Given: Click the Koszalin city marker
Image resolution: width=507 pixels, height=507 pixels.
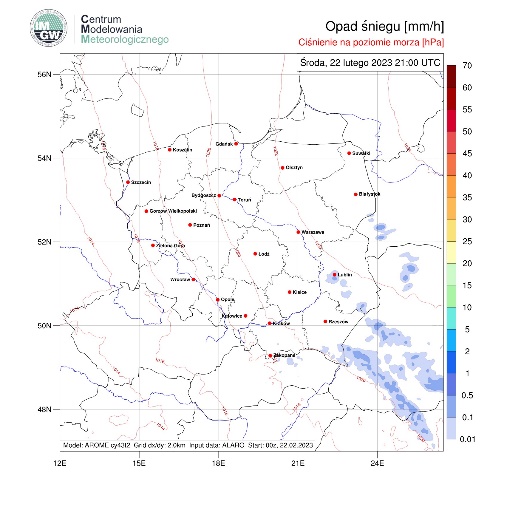Looking at the screenshot, I should tap(170, 150).
